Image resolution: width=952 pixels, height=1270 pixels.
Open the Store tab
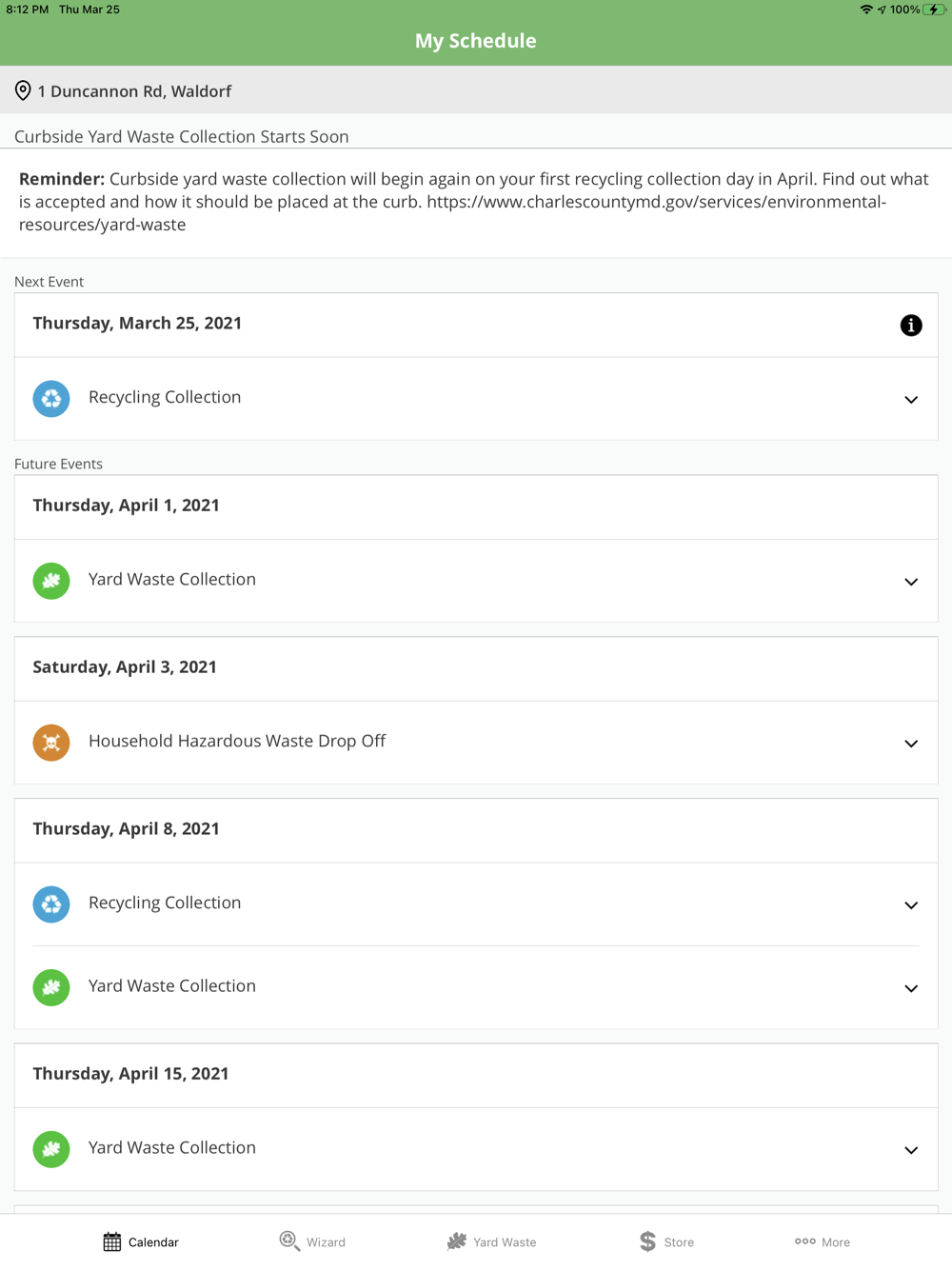coord(666,1241)
